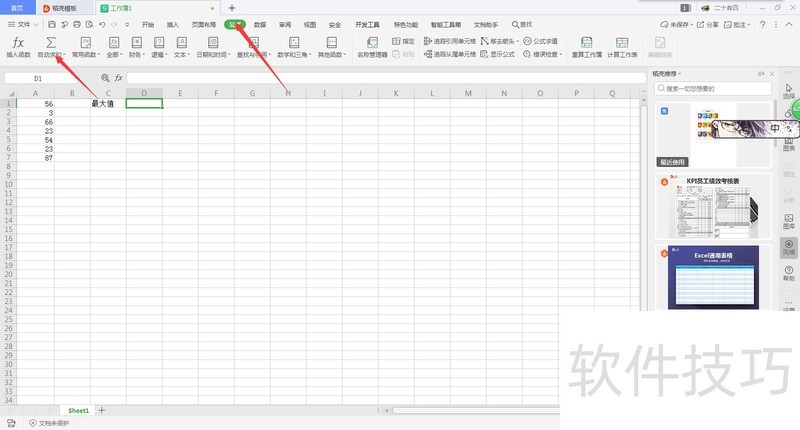Open the 数学和三角 functions category
The height and width of the screenshot is (430, 800).
(x=294, y=47)
